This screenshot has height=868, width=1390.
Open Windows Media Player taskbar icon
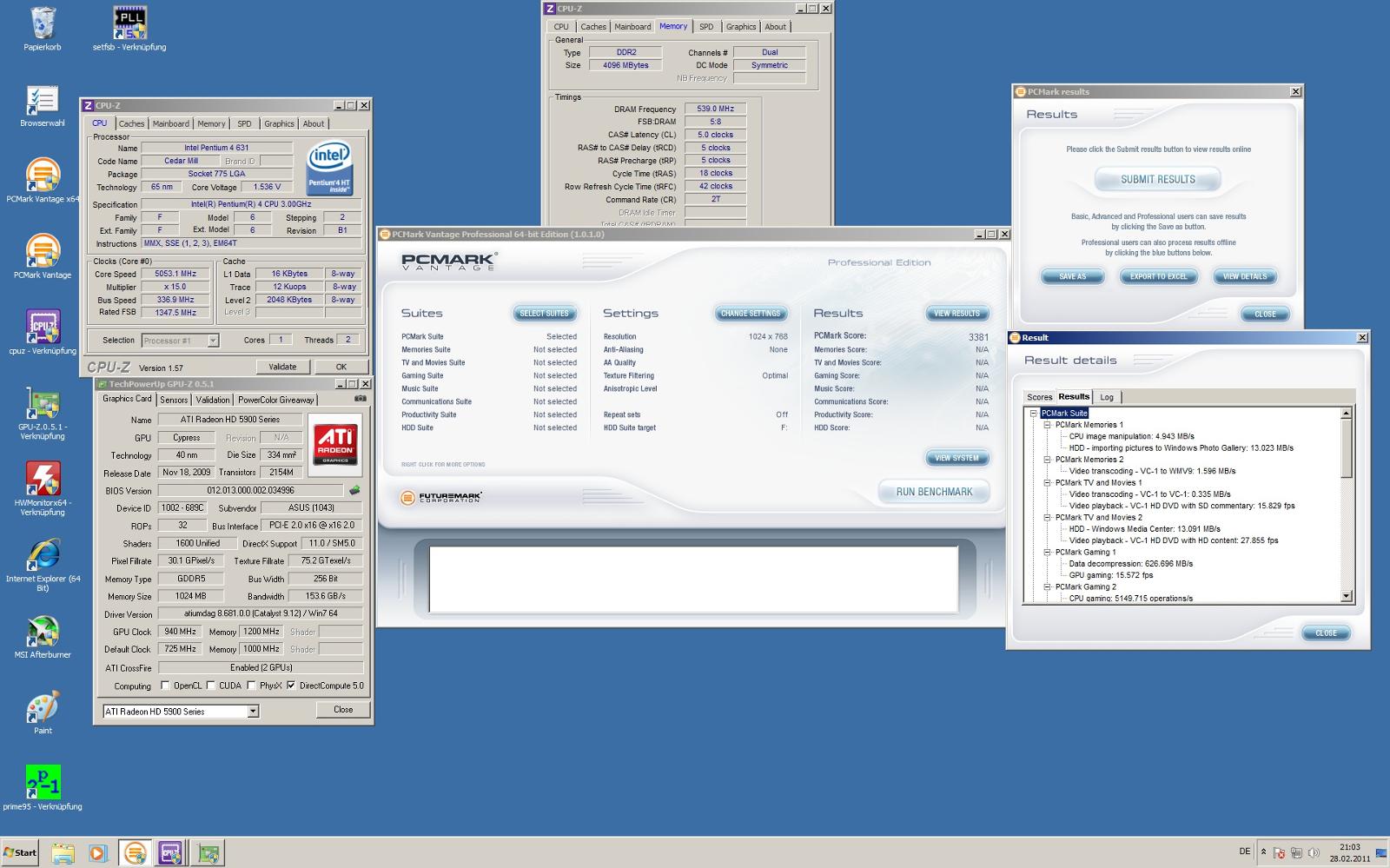point(98,853)
